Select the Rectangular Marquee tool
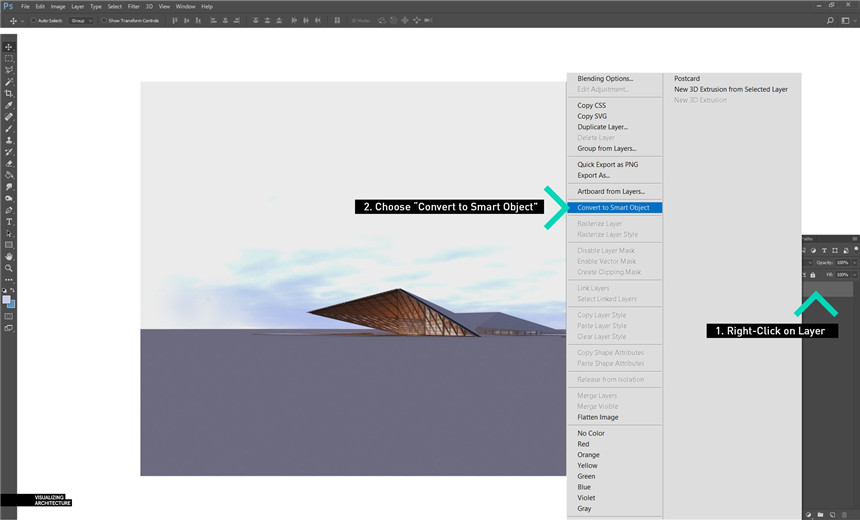The image size is (860, 520). coord(9,59)
